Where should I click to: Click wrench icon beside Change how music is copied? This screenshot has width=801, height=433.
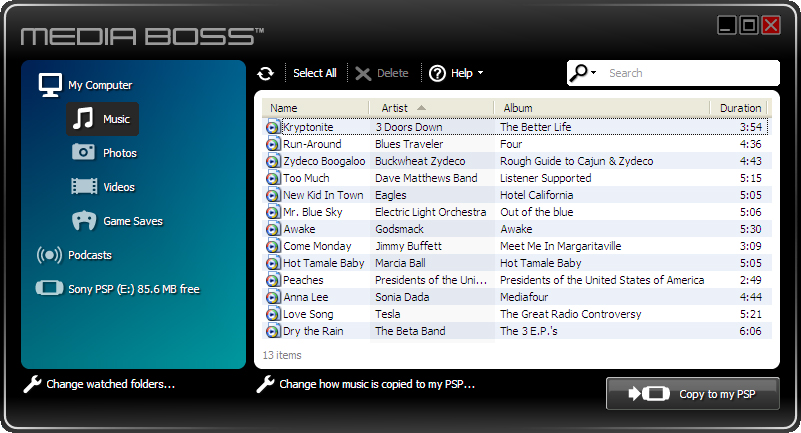(265, 384)
